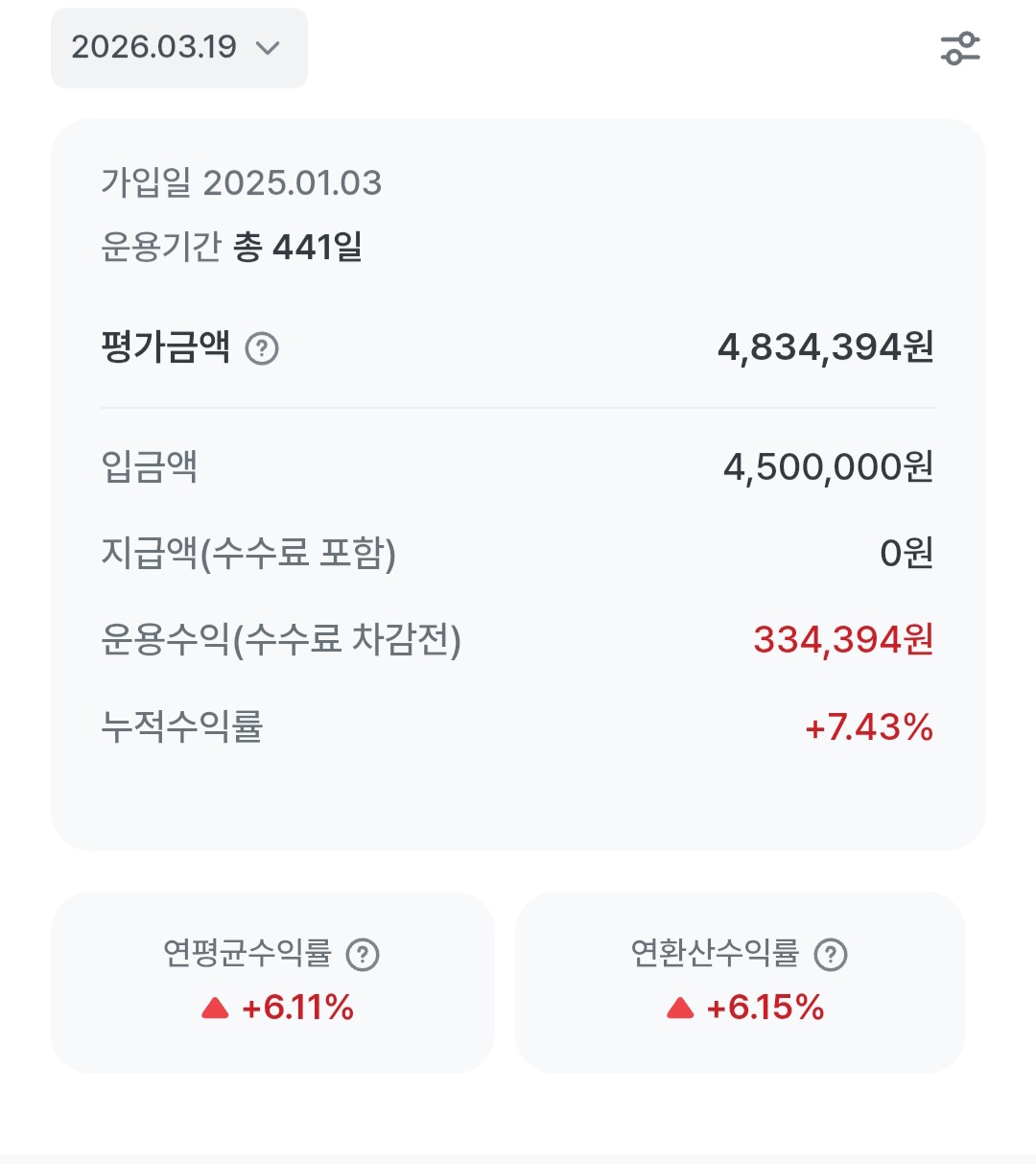The height and width of the screenshot is (1164, 1036).
Task: Click the +6.15% annualized return value
Action: coord(765,1008)
